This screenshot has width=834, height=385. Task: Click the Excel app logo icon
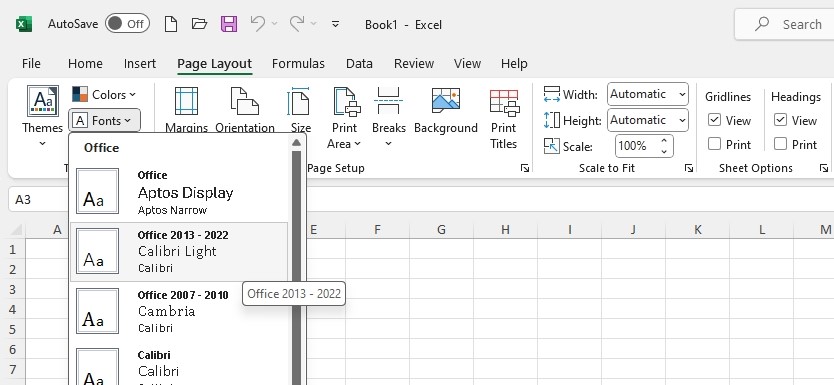[24, 24]
